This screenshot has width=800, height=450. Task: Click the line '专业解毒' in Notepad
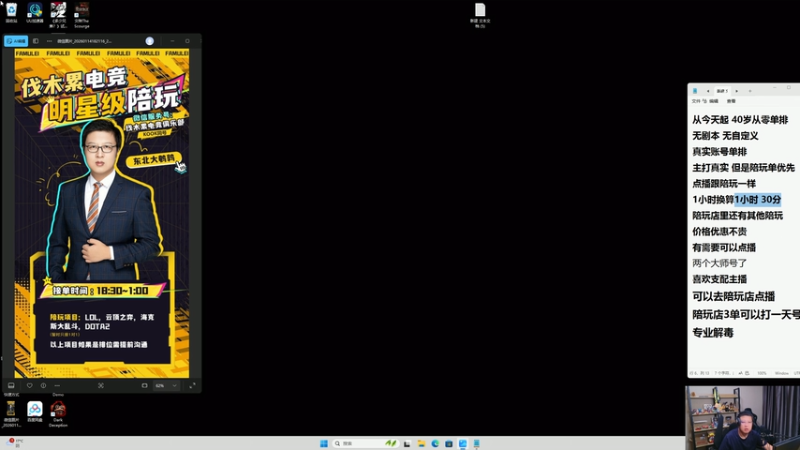(713, 333)
